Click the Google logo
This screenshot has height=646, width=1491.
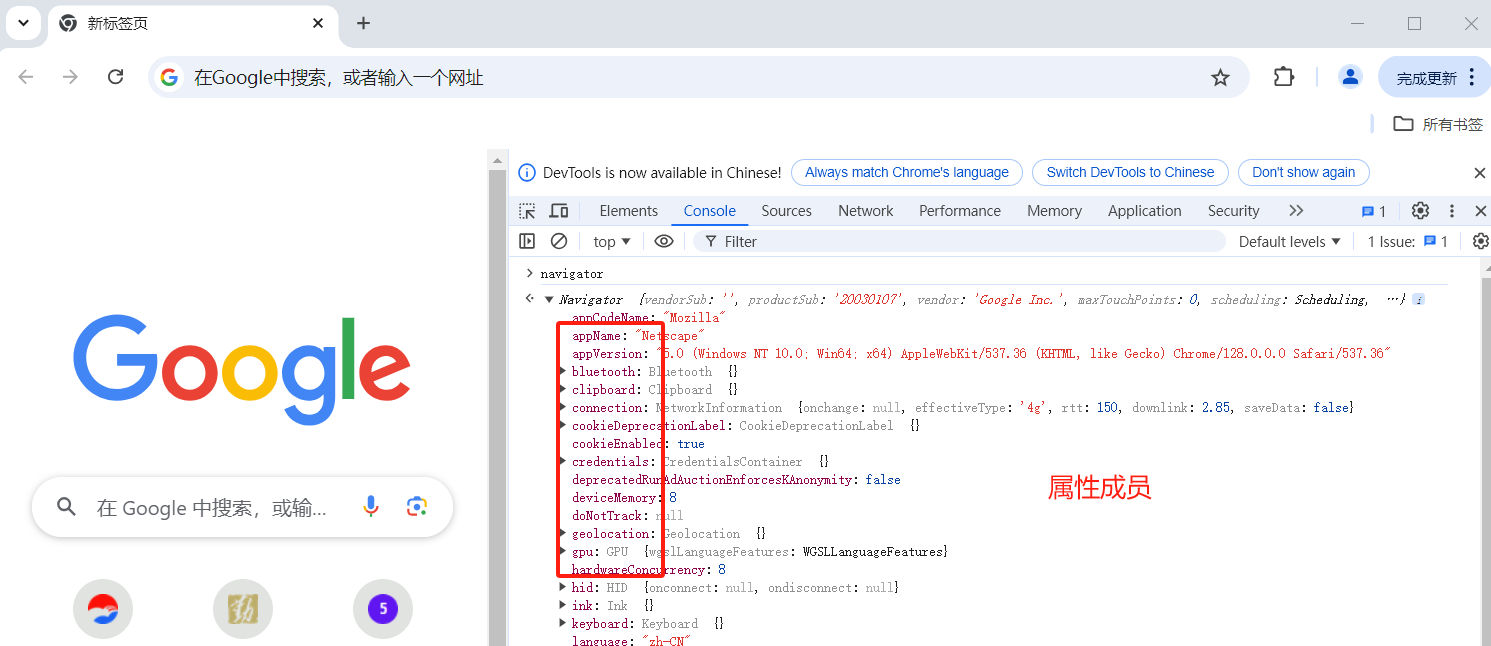pyautogui.click(x=242, y=368)
